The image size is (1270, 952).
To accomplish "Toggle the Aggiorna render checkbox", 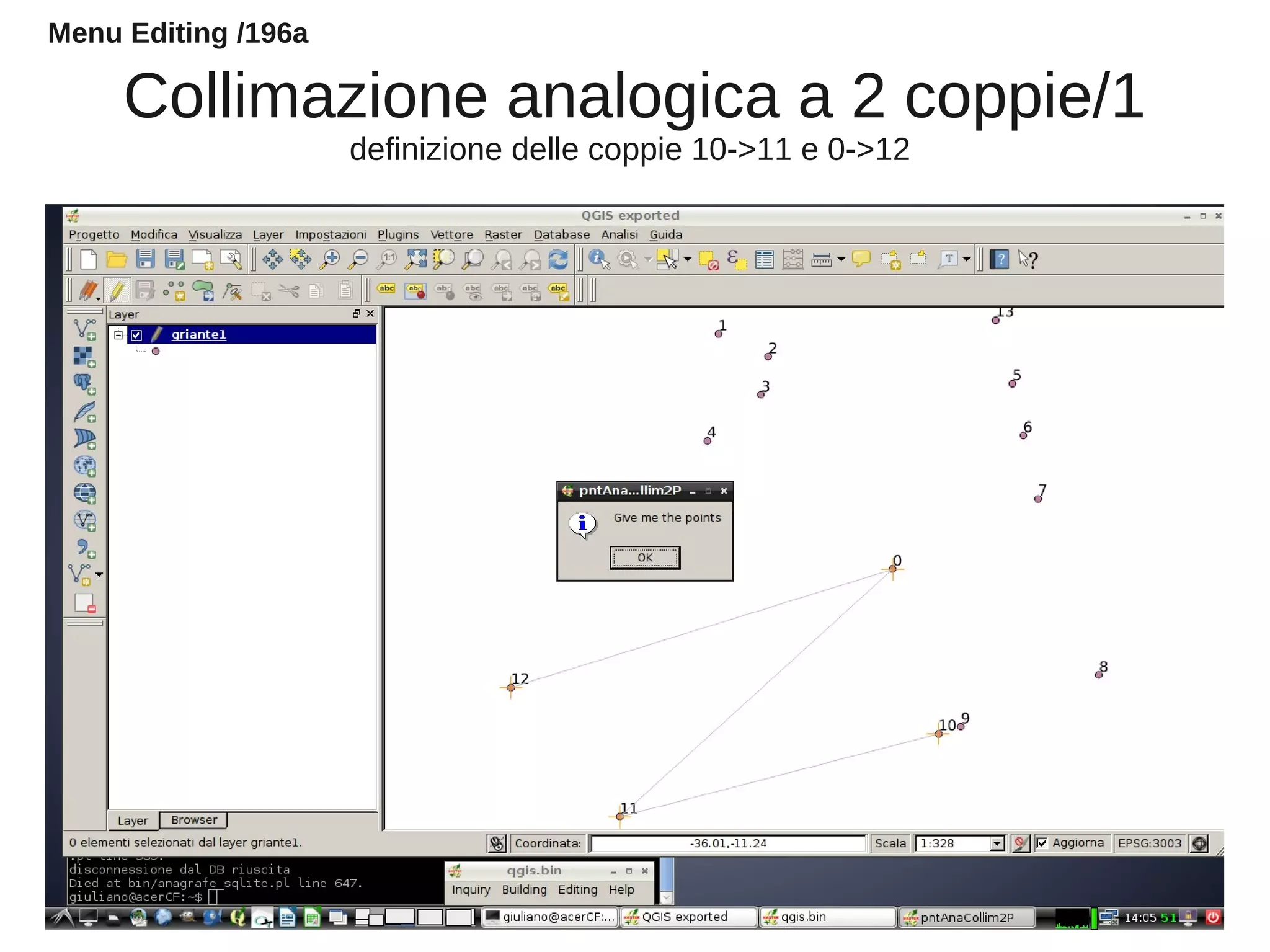I will tap(1042, 842).
